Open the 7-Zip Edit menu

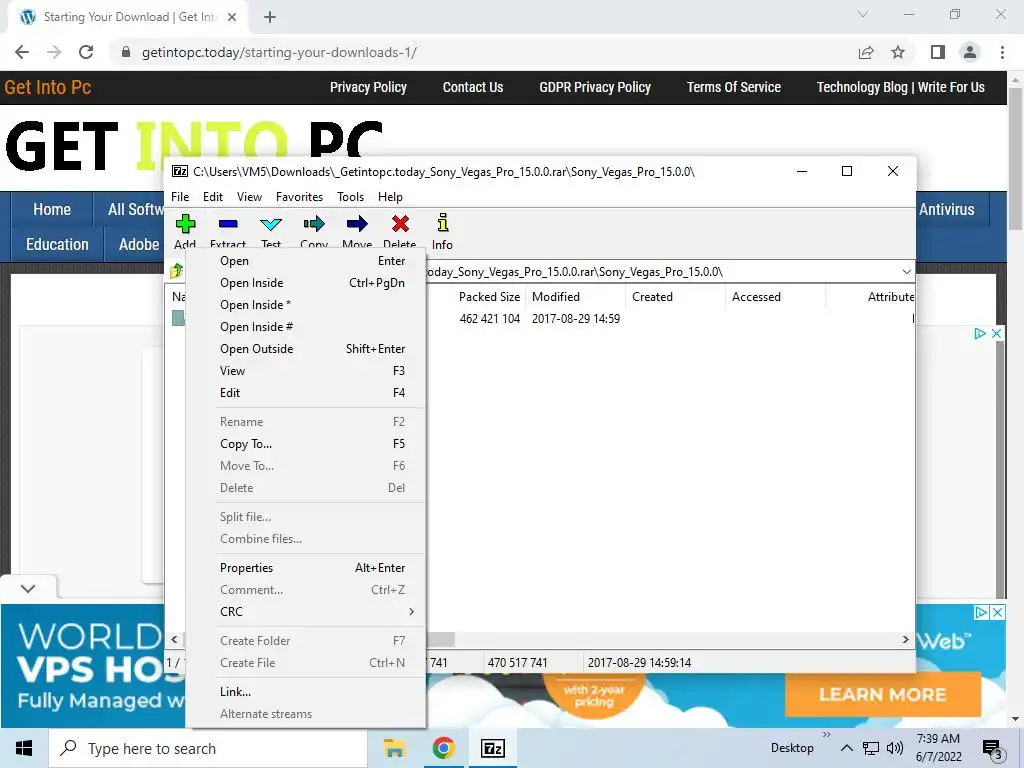pos(213,197)
